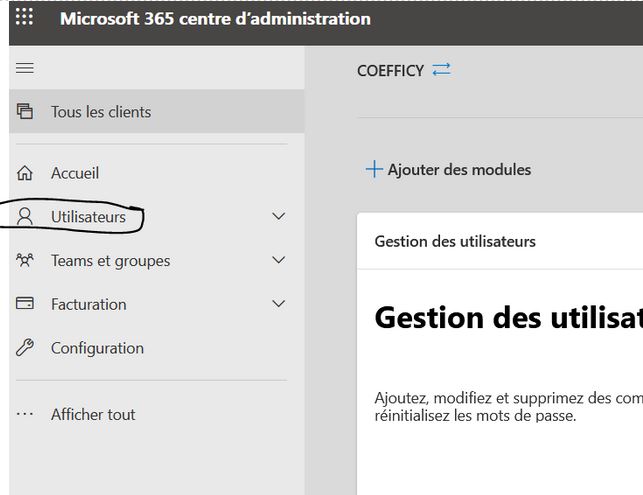This screenshot has width=643, height=495.
Task: Click the Facturation card icon
Action: click(x=26, y=304)
